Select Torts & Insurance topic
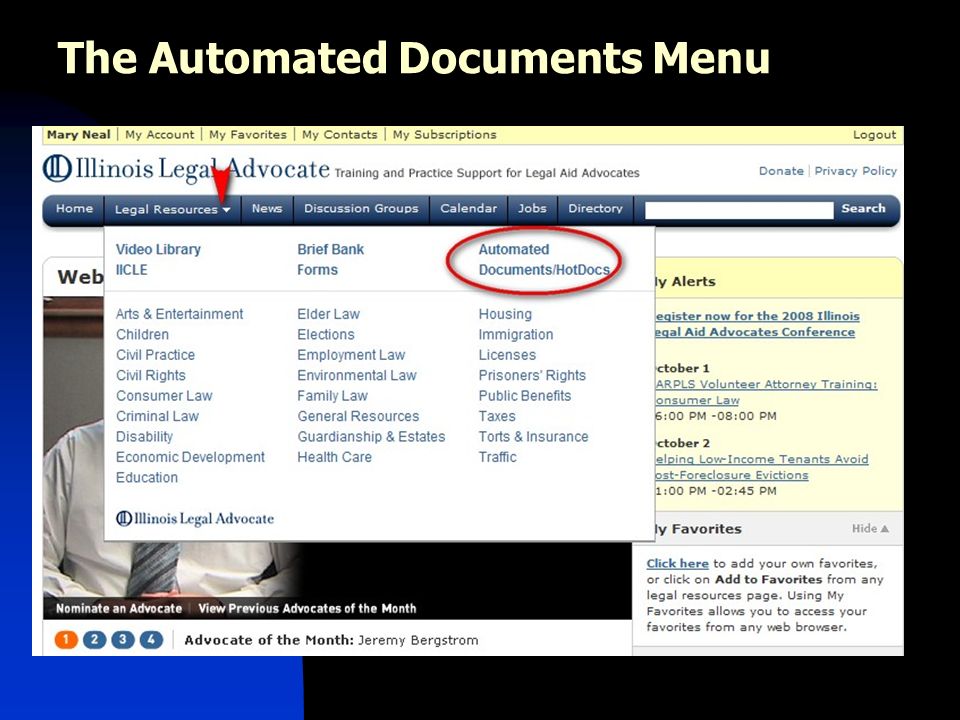 click(x=533, y=437)
